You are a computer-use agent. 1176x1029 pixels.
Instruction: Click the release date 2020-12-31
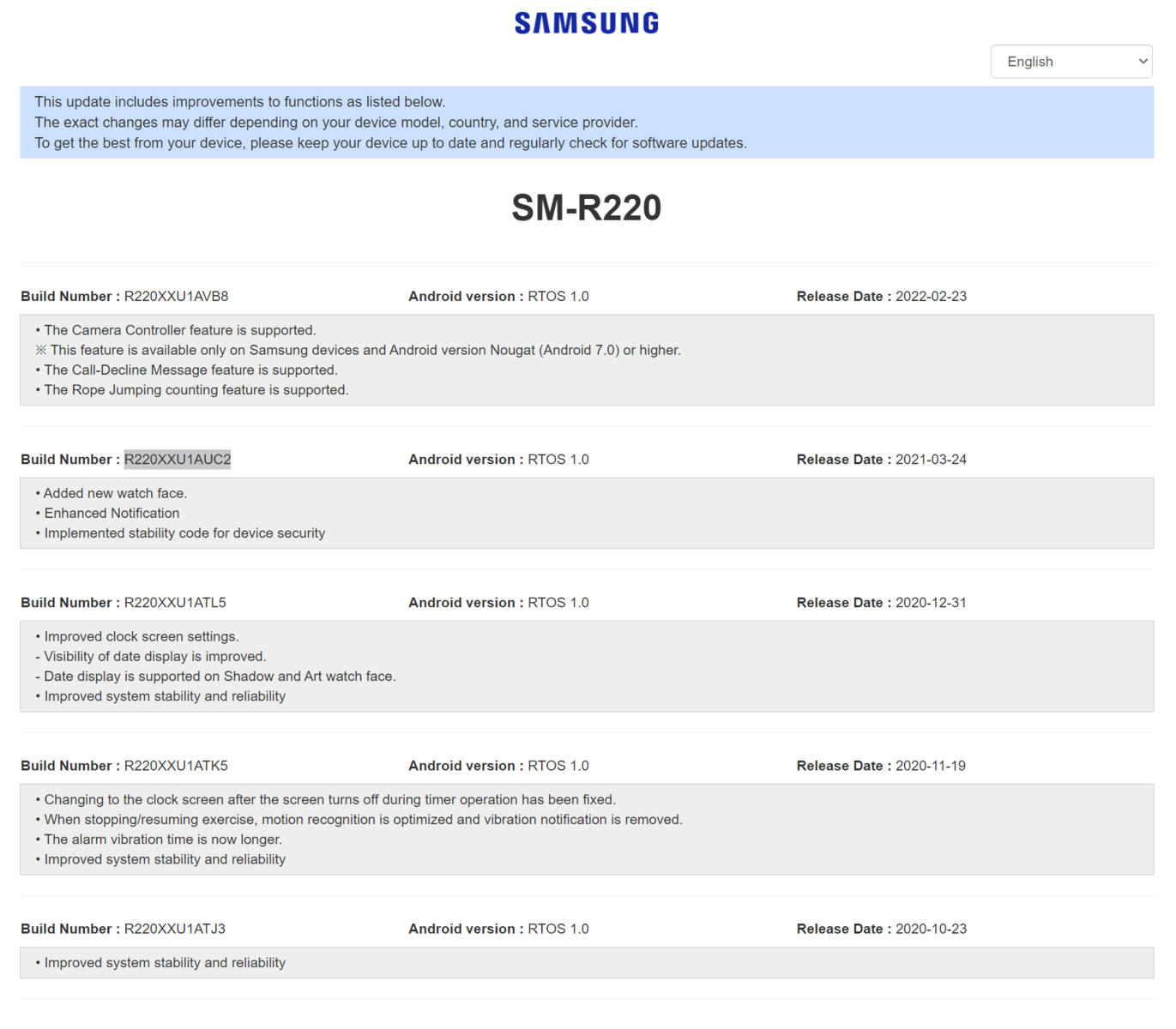tap(931, 603)
